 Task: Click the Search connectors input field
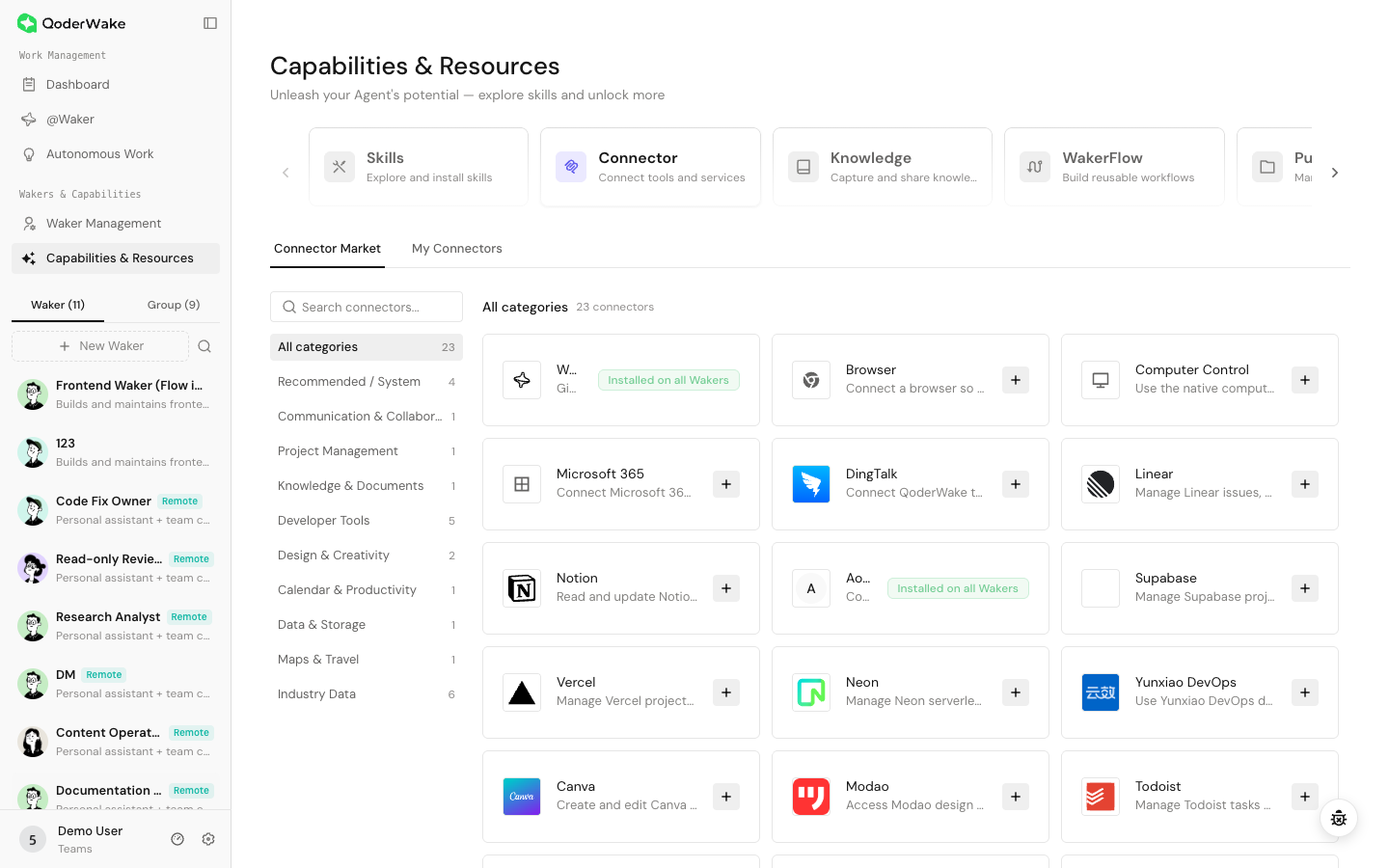pyautogui.click(x=367, y=307)
